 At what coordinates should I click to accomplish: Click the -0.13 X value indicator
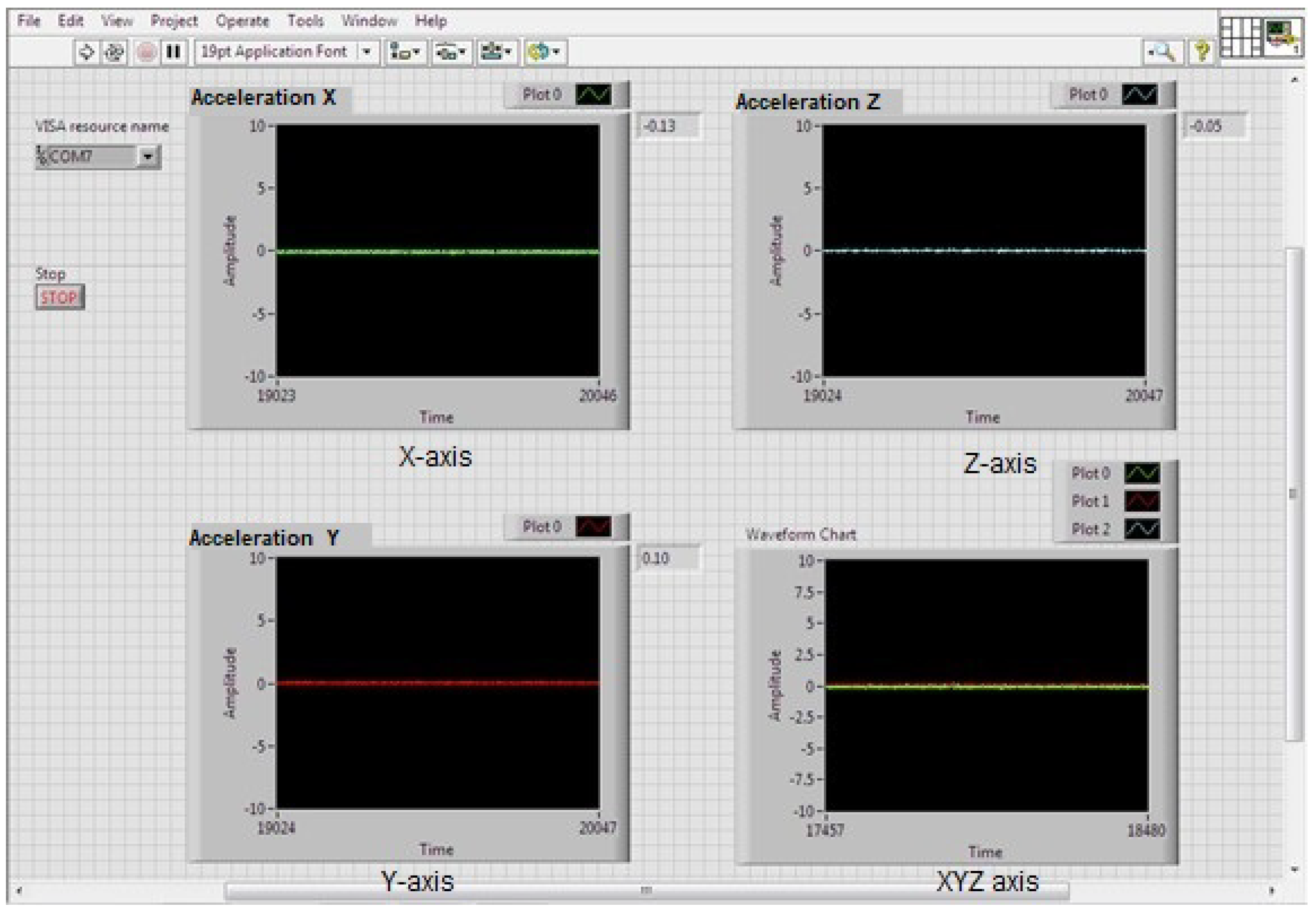coord(668,126)
